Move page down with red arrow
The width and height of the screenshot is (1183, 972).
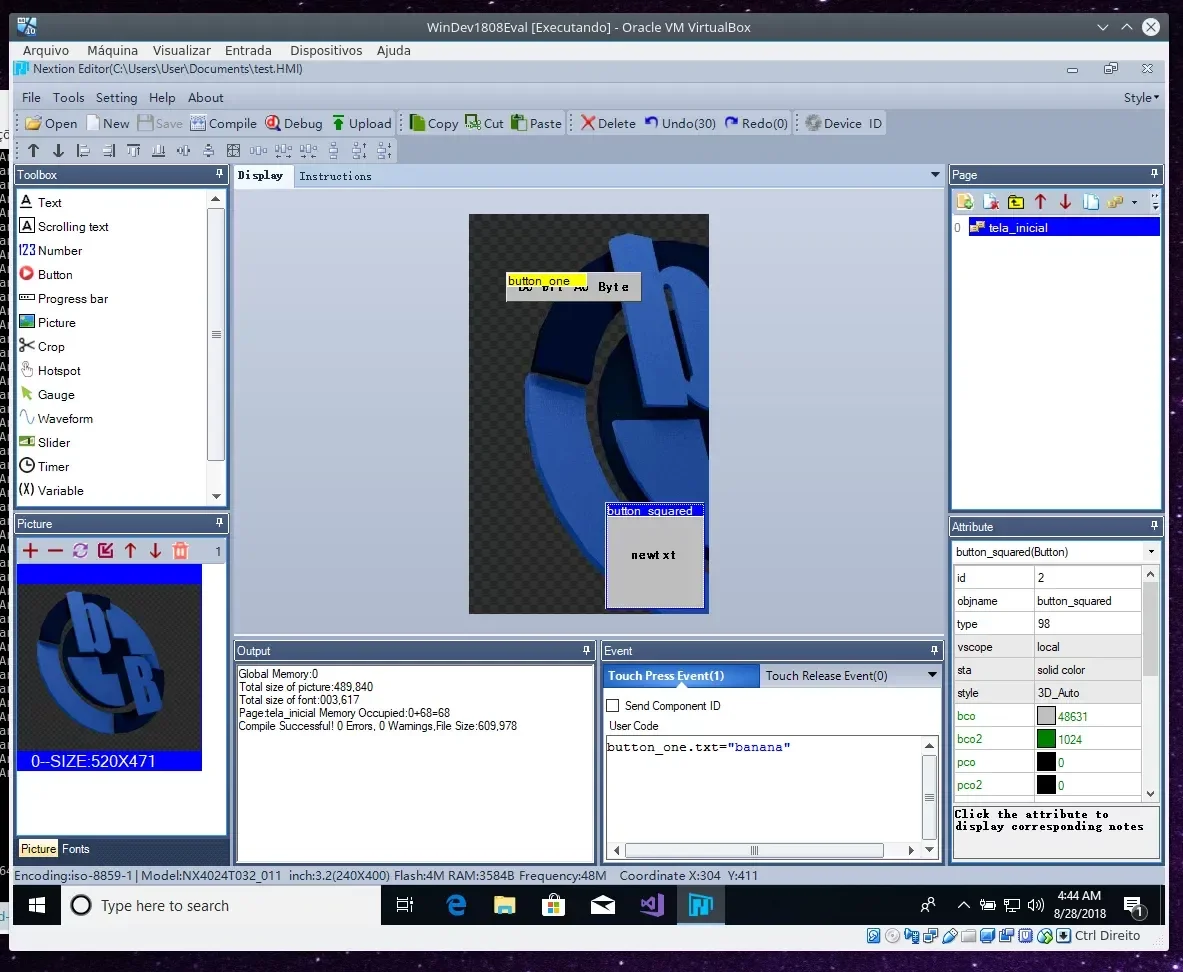1065,201
